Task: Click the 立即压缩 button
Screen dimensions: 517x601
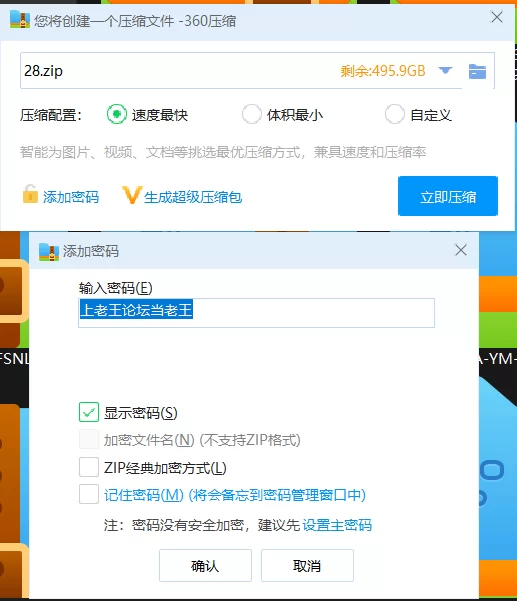Action: [x=448, y=196]
